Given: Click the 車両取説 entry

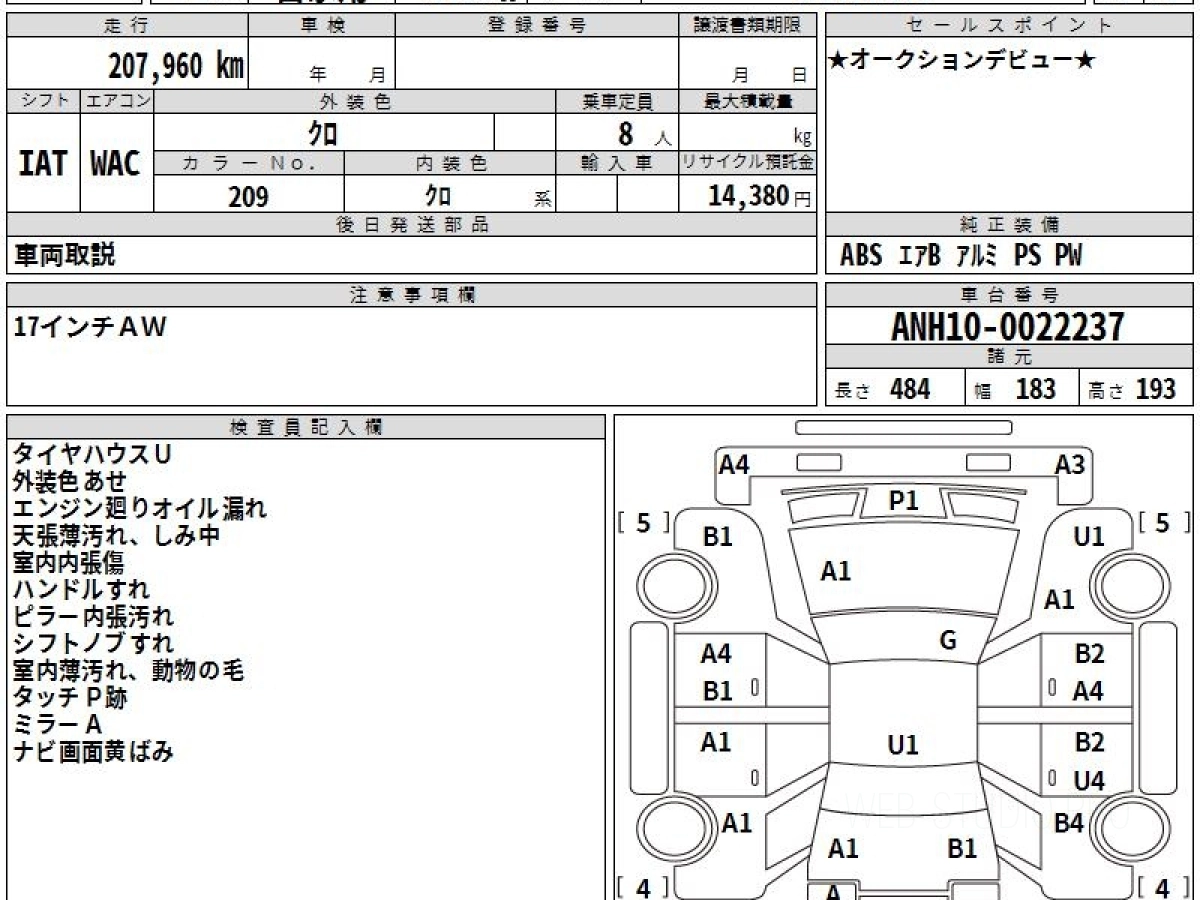Looking at the screenshot, I should [65, 255].
